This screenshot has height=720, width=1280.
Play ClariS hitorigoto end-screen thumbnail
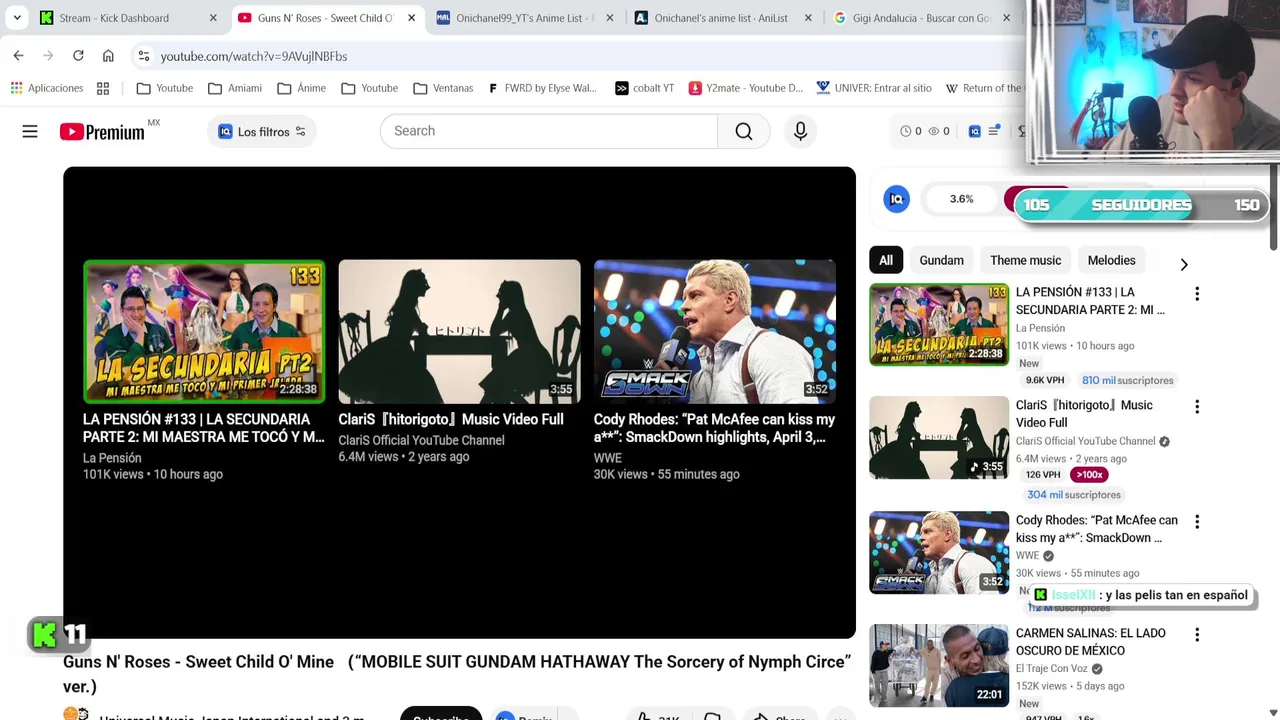[459, 331]
